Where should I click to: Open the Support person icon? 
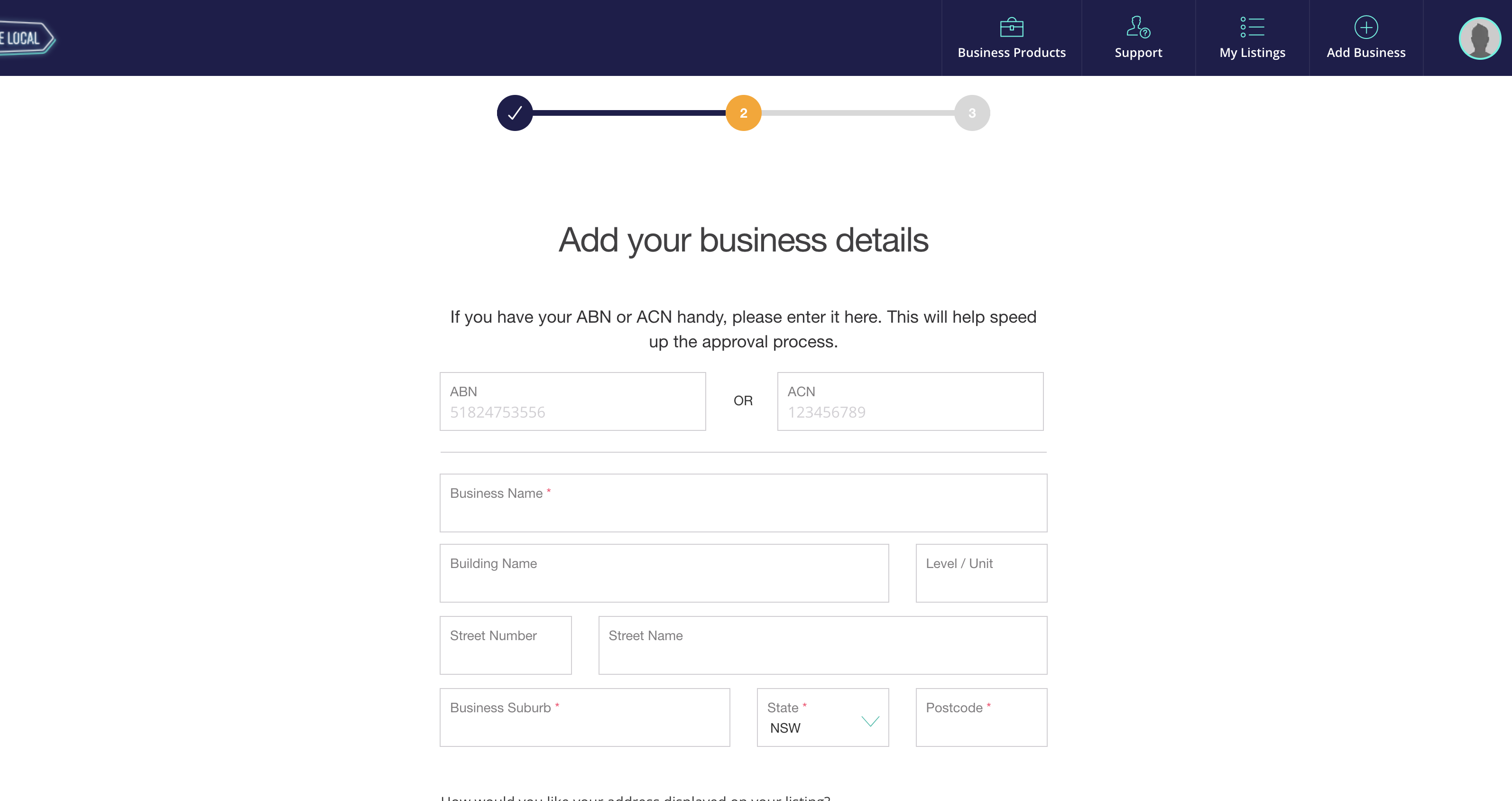[1138, 27]
